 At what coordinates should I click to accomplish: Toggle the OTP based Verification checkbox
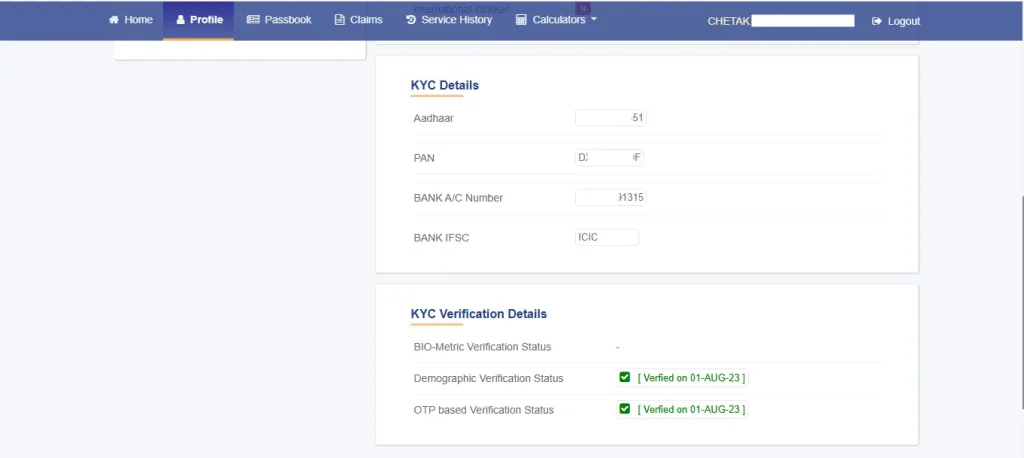[625, 409]
